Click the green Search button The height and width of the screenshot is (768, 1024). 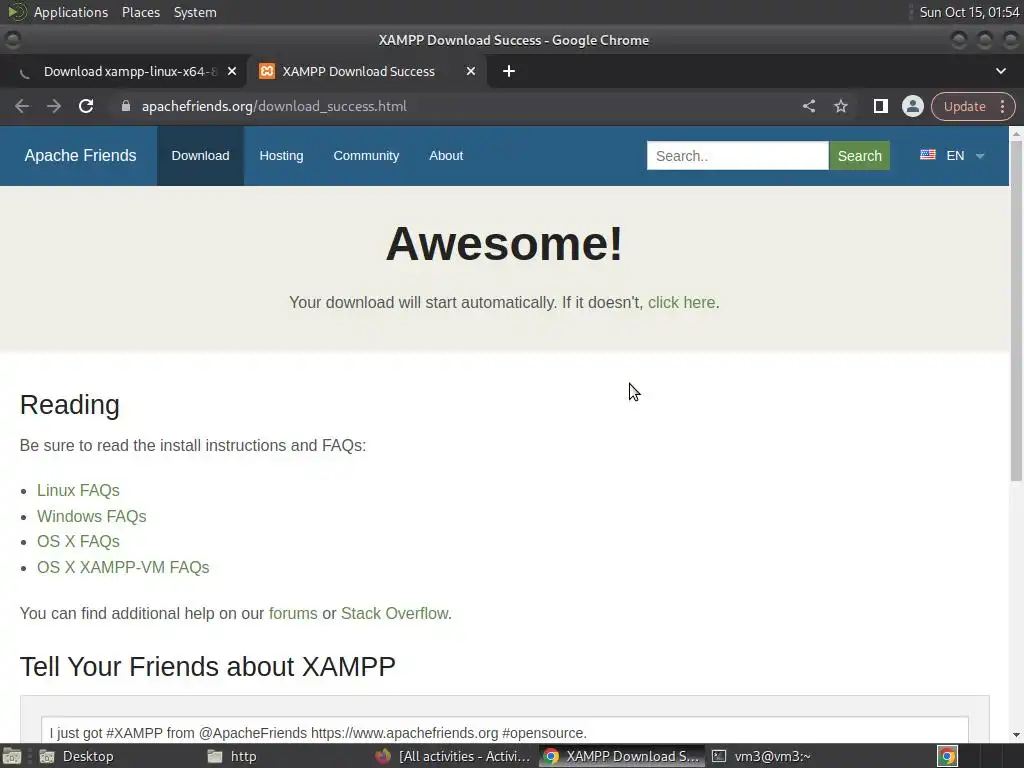[859, 156]
